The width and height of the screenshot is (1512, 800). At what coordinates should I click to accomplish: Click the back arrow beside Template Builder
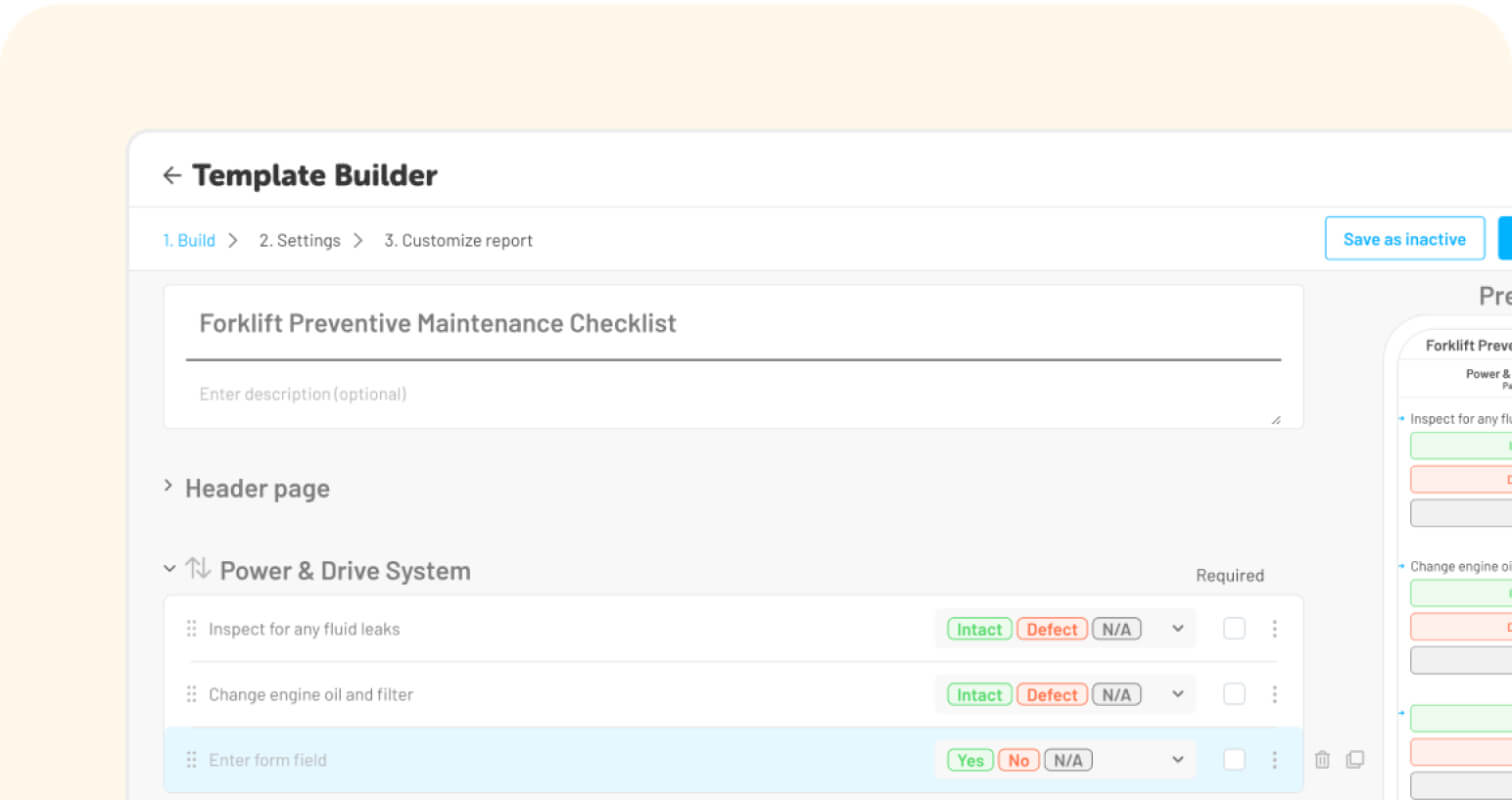172,176
